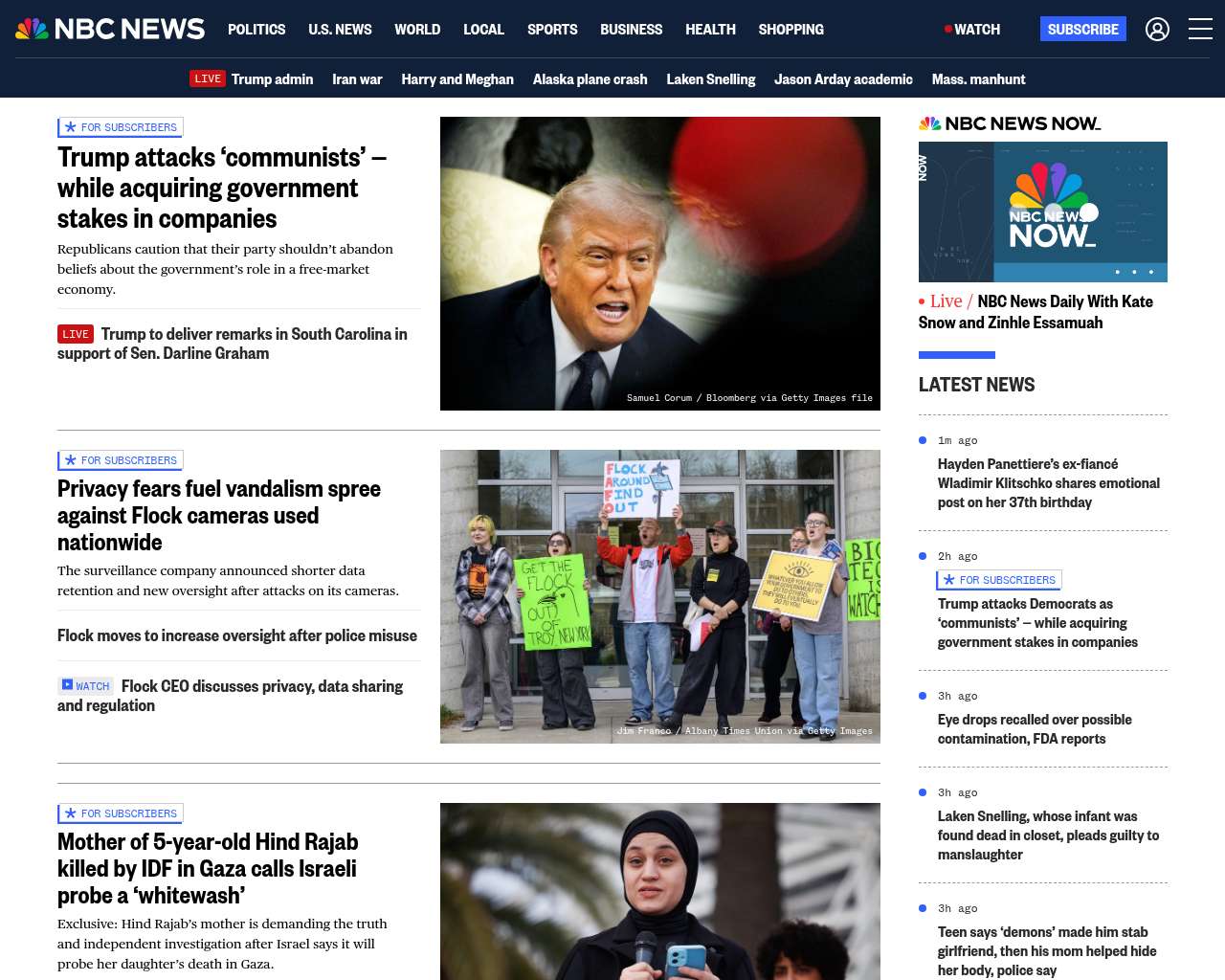This screenshot has width=1225, height=980.
Task: Click the NBC News peacock logo
Action: pos(110,29)
